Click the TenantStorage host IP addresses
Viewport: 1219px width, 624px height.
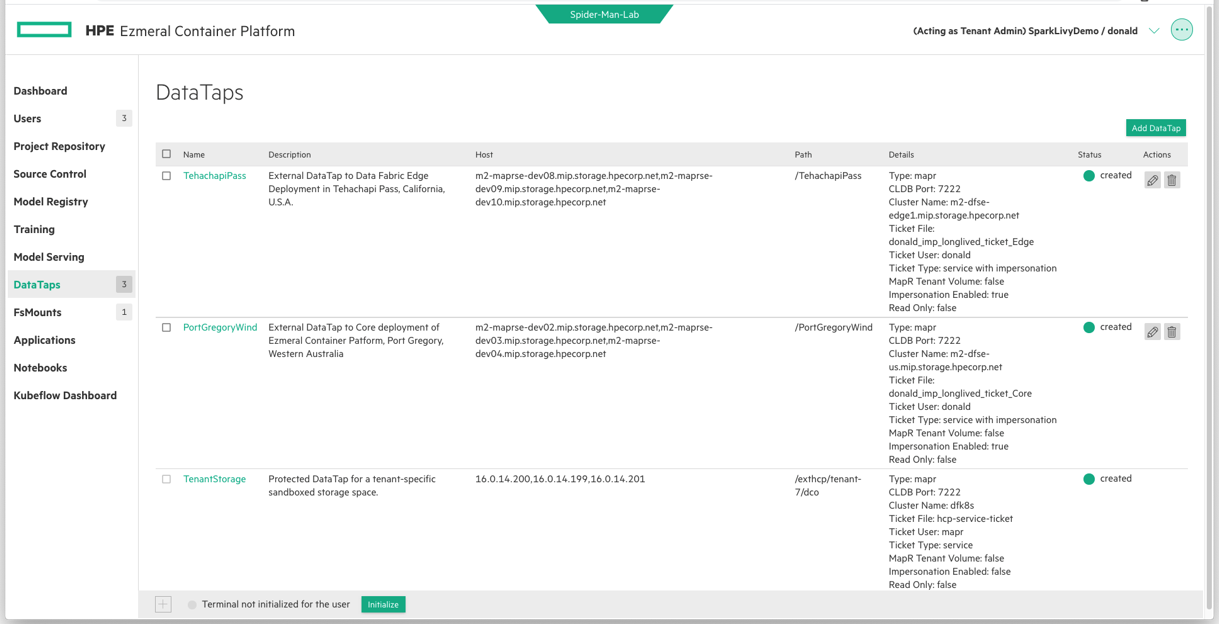pyautogui.click(x=560, y=479)
